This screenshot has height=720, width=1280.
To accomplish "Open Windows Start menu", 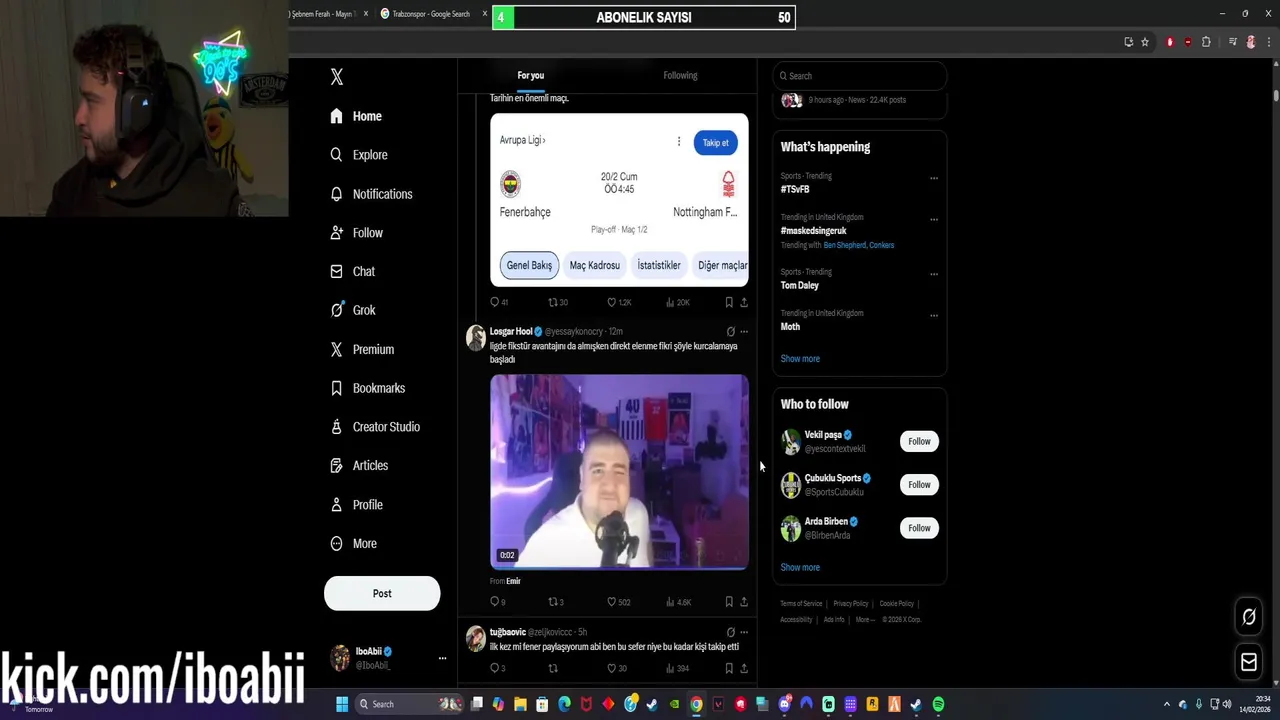I will point(342,704).
